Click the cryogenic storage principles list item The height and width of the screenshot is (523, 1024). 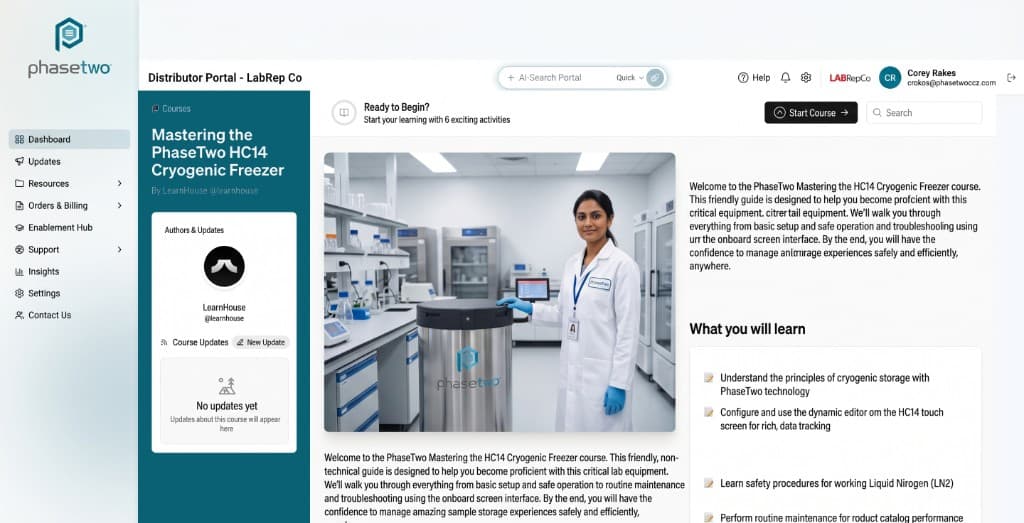(x=824, y=385)
